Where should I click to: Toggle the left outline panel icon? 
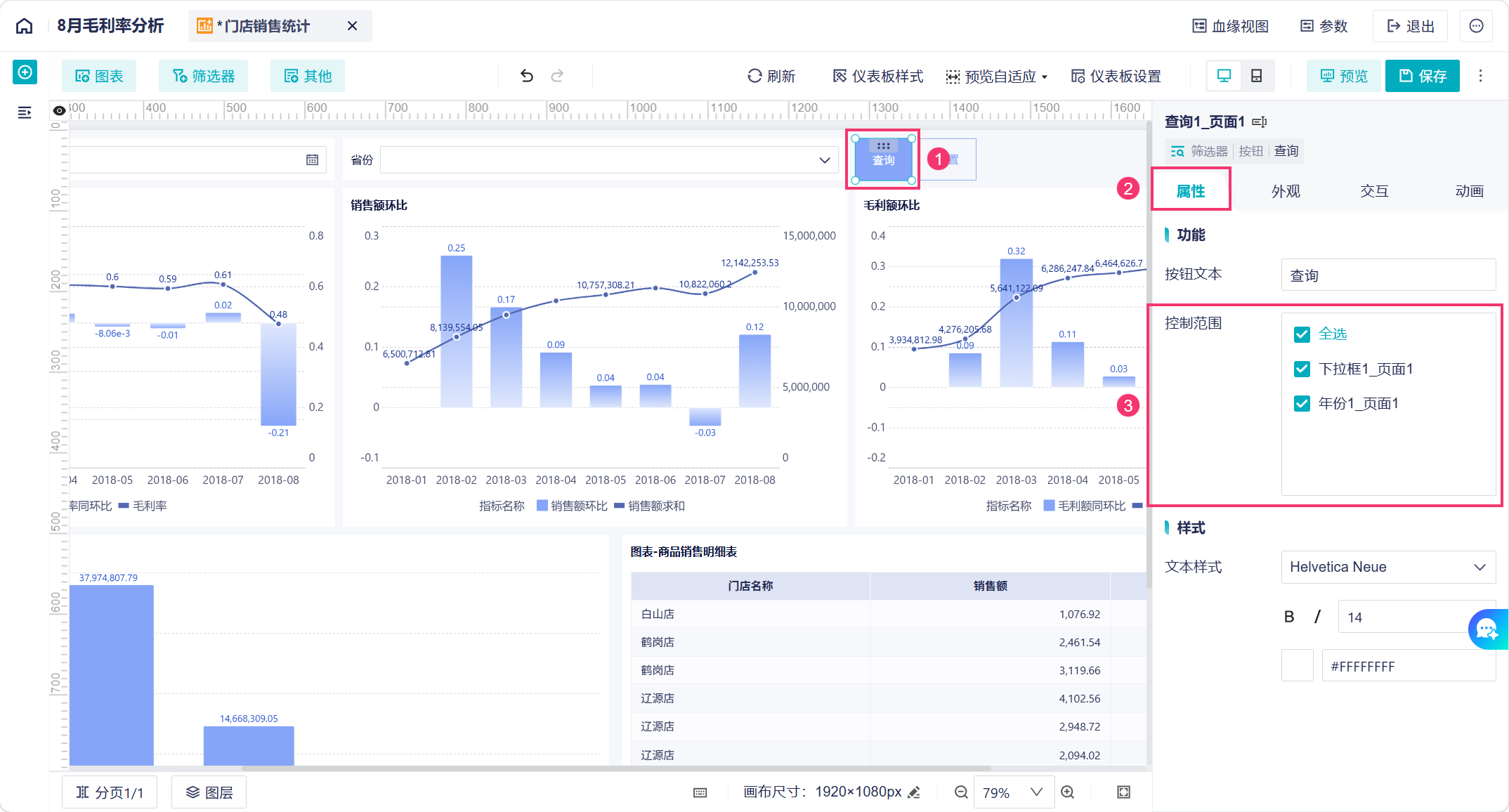[25, 112]
